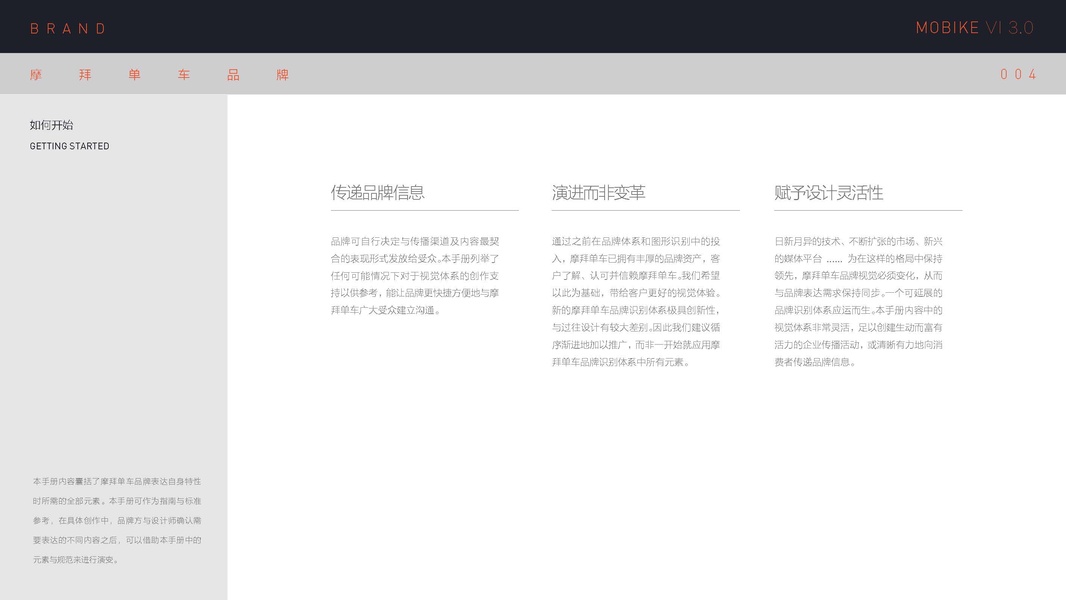The height and width of the screenshot is (600, 1066).
Task: Click the MOBIKE VI 3.0 title
Action: coord(974,28)
